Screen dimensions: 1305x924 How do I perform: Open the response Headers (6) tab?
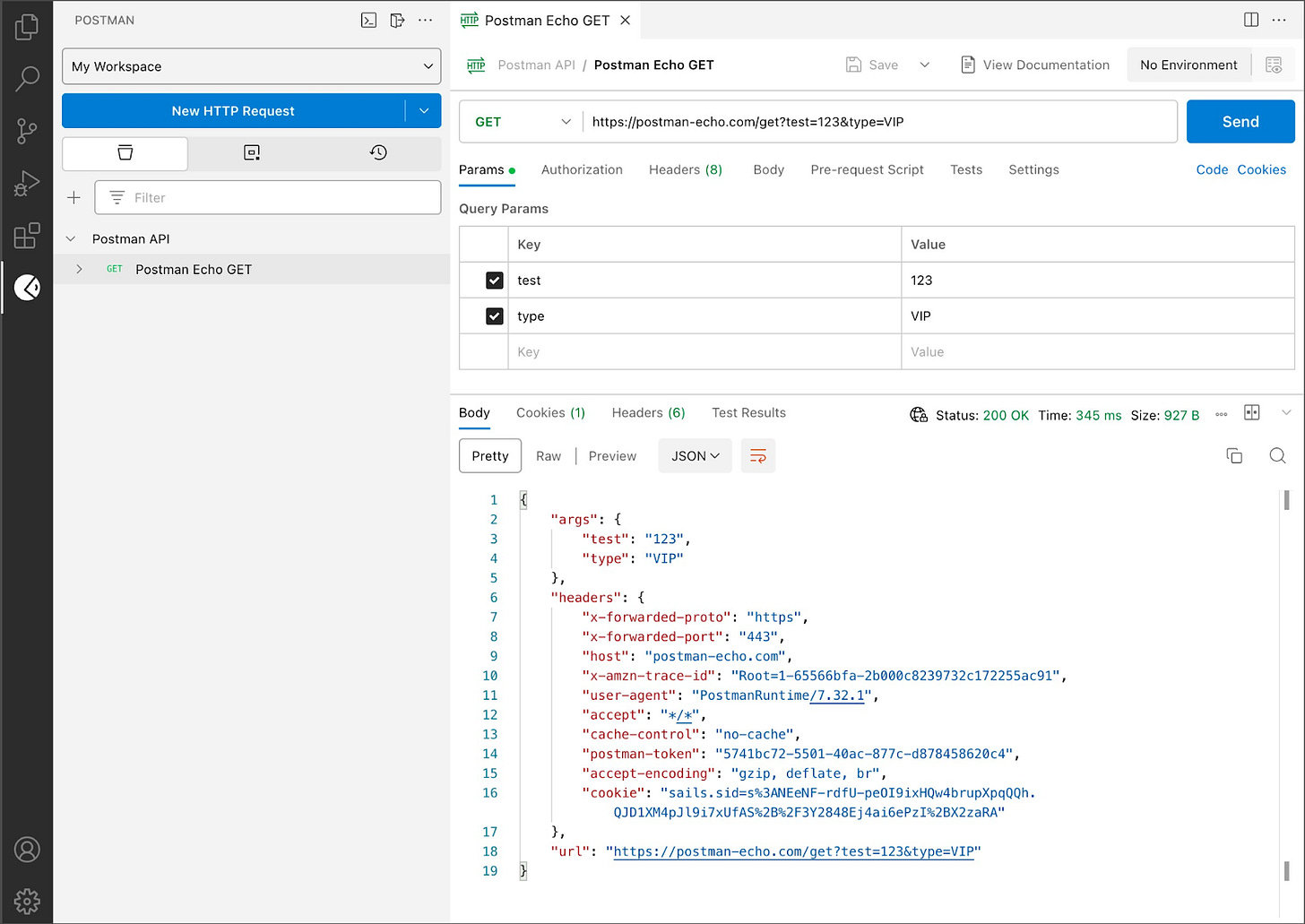[x=648, y=412]
